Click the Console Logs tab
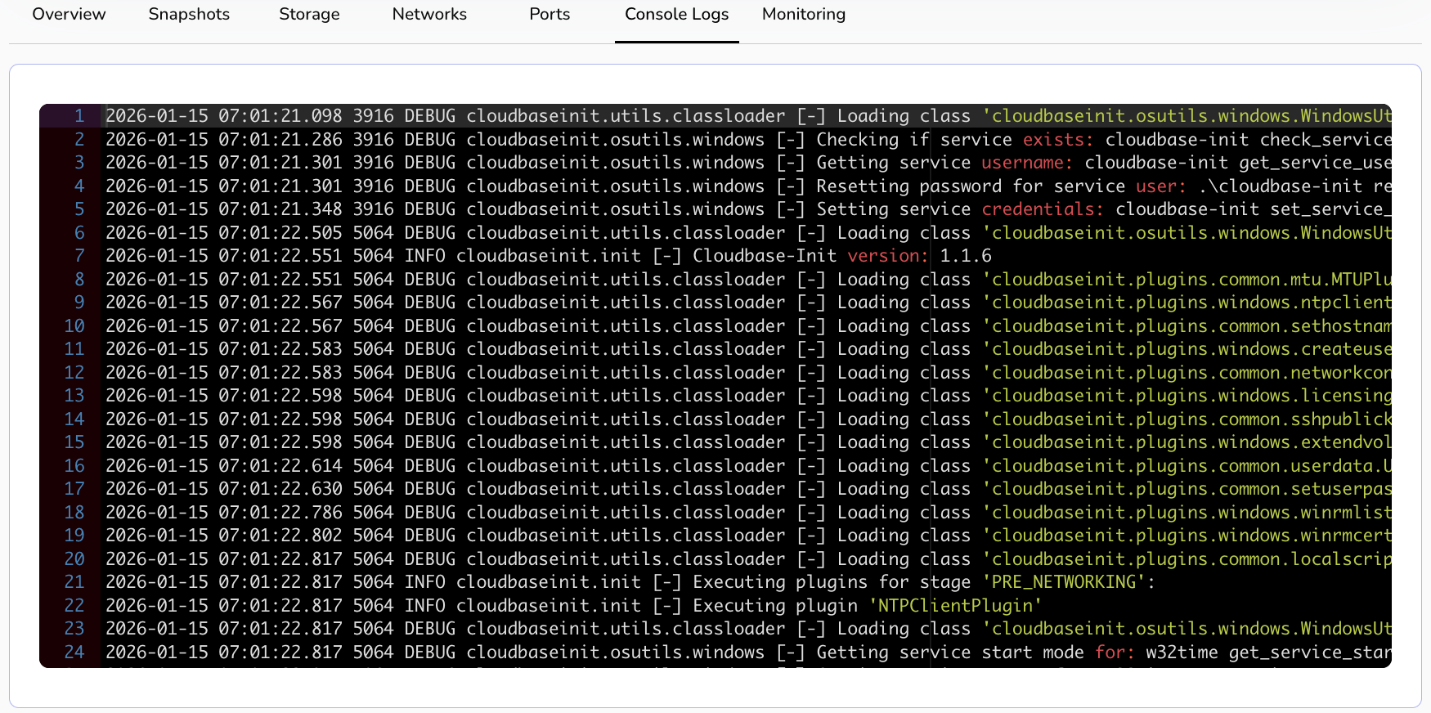The height and width of the screenshot is (713, 1431). click(x=676, y=15)
